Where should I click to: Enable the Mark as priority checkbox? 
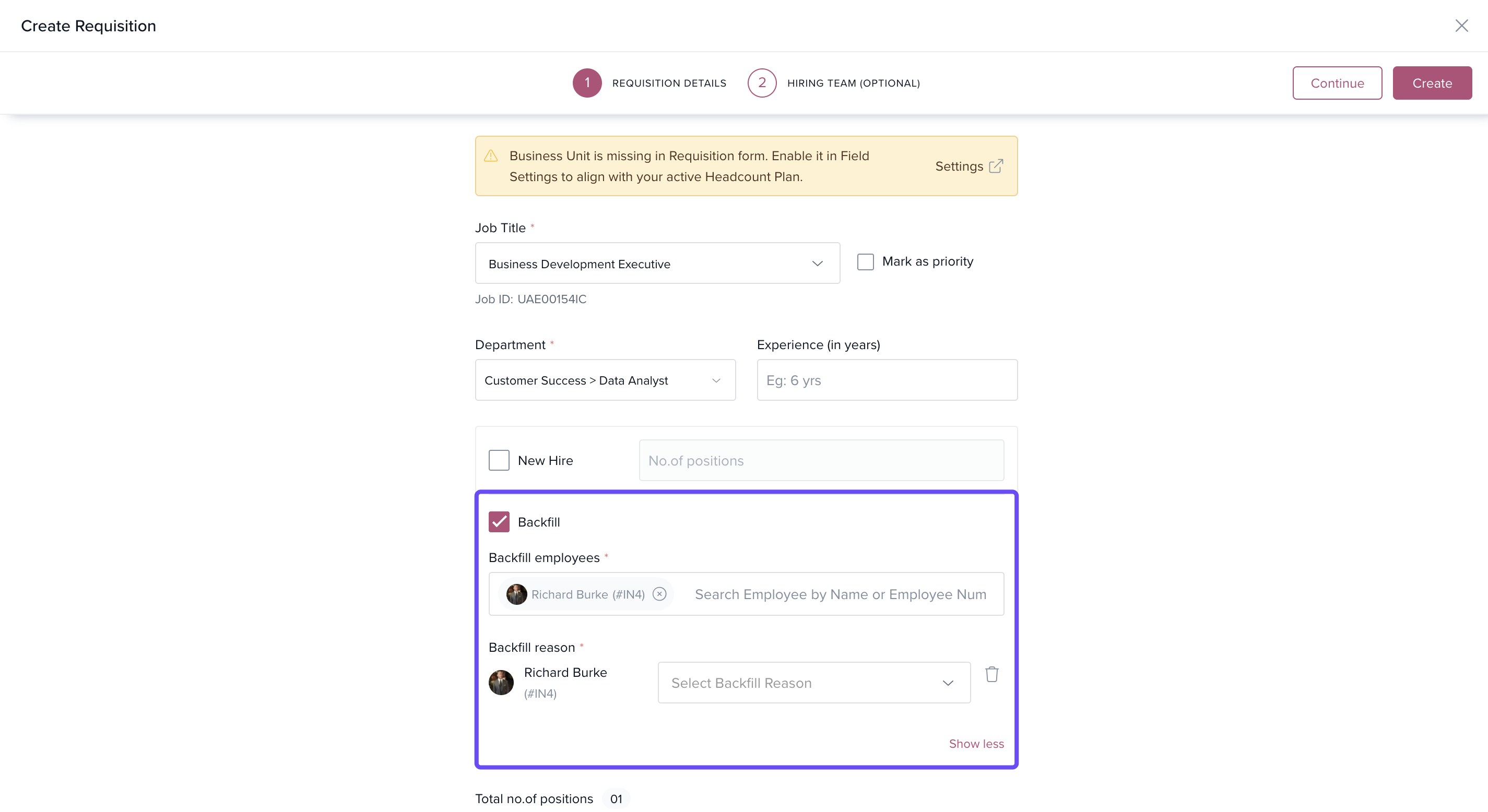[x=865, y=261]
